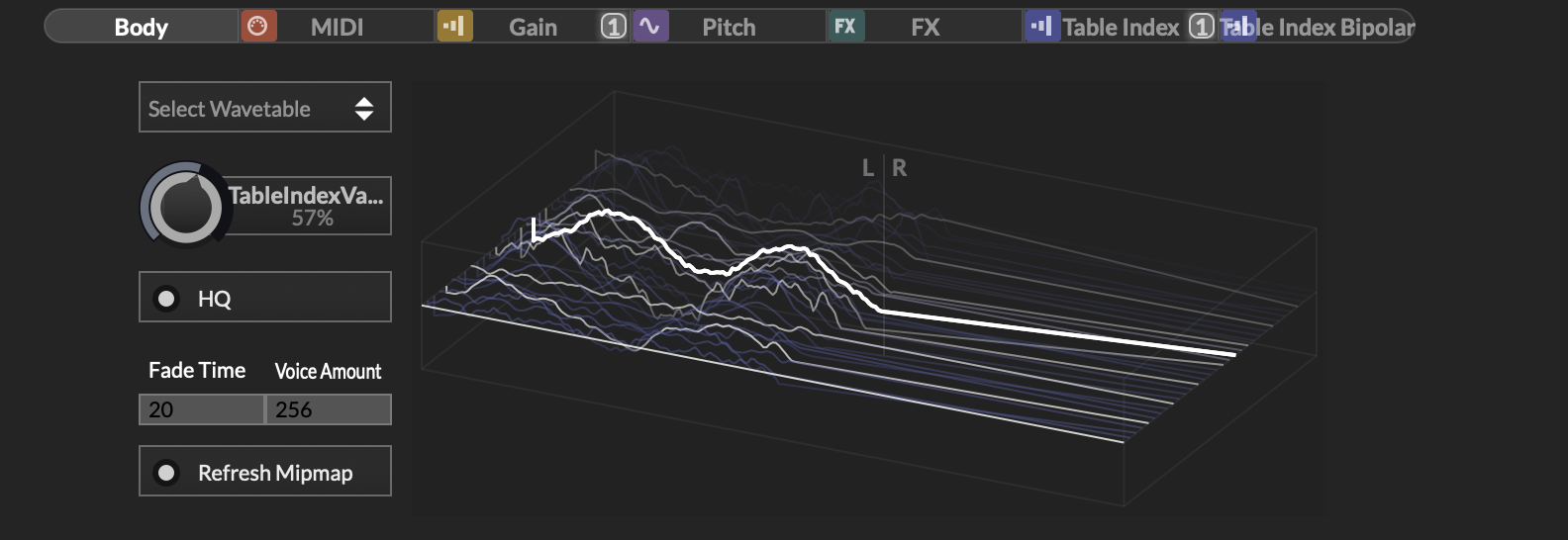Open the Gain tab
The width and height of the screenshot is (1568, 540).
(533, 27)
